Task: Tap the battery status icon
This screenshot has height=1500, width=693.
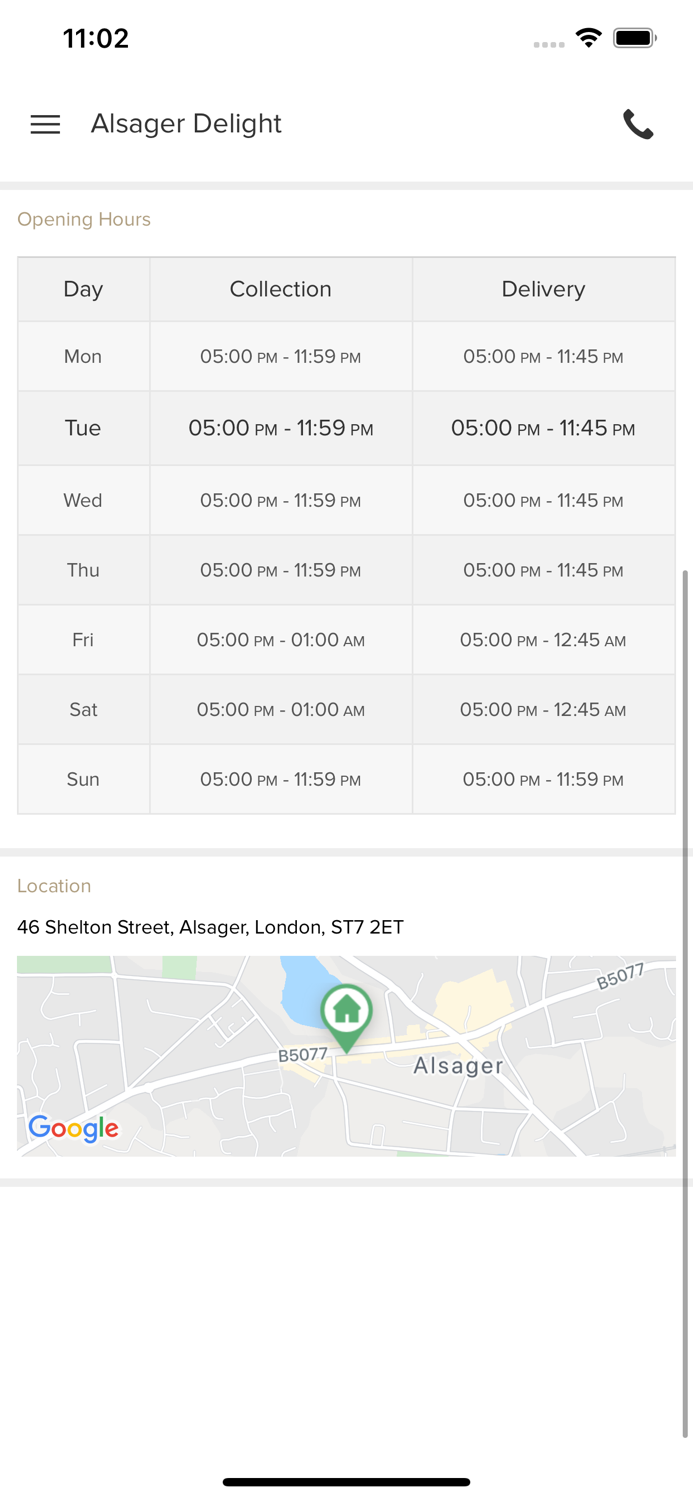Action: [x=634, y=38]
